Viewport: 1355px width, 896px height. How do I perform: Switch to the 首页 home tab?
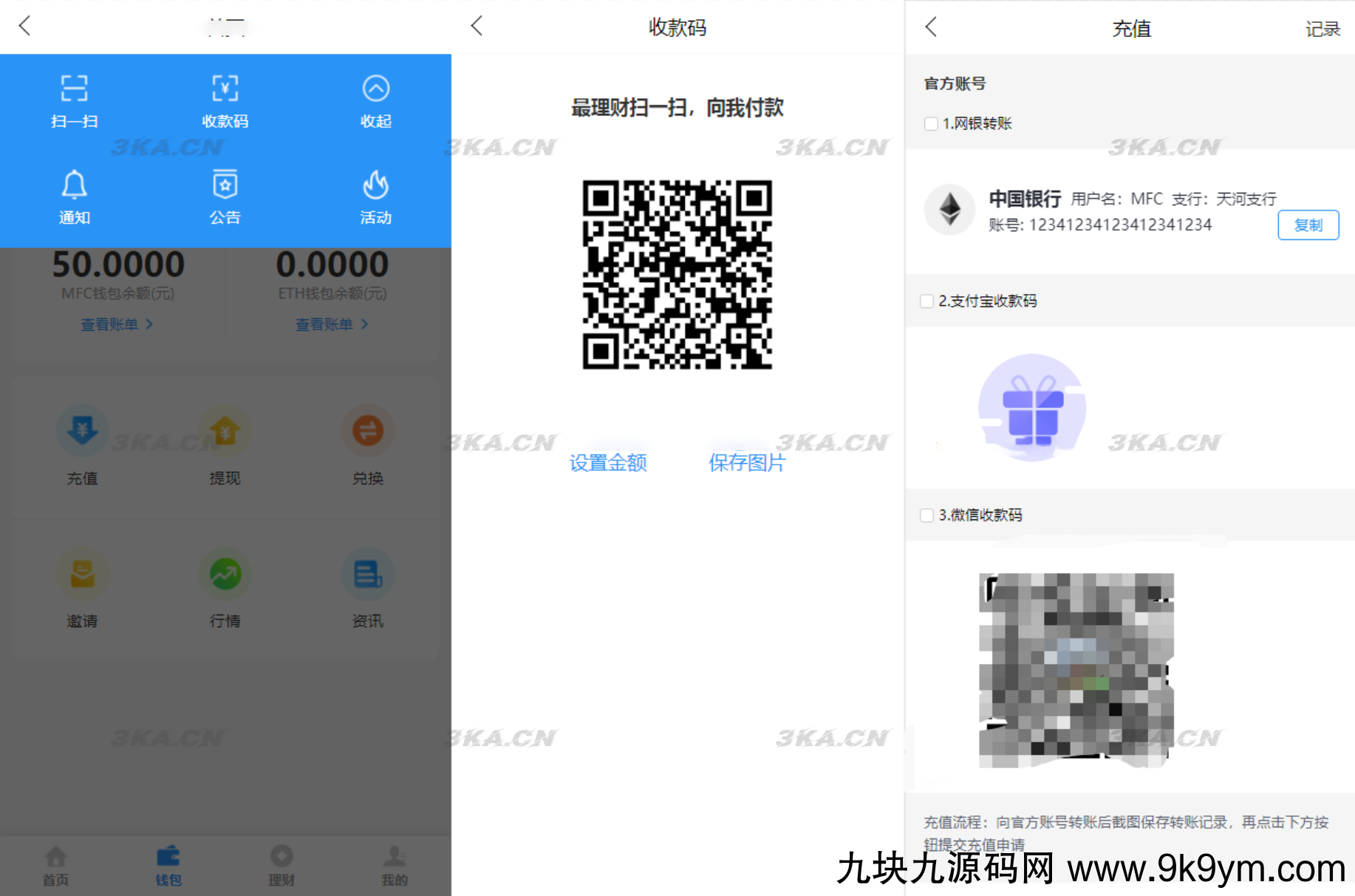coord(55,866)
